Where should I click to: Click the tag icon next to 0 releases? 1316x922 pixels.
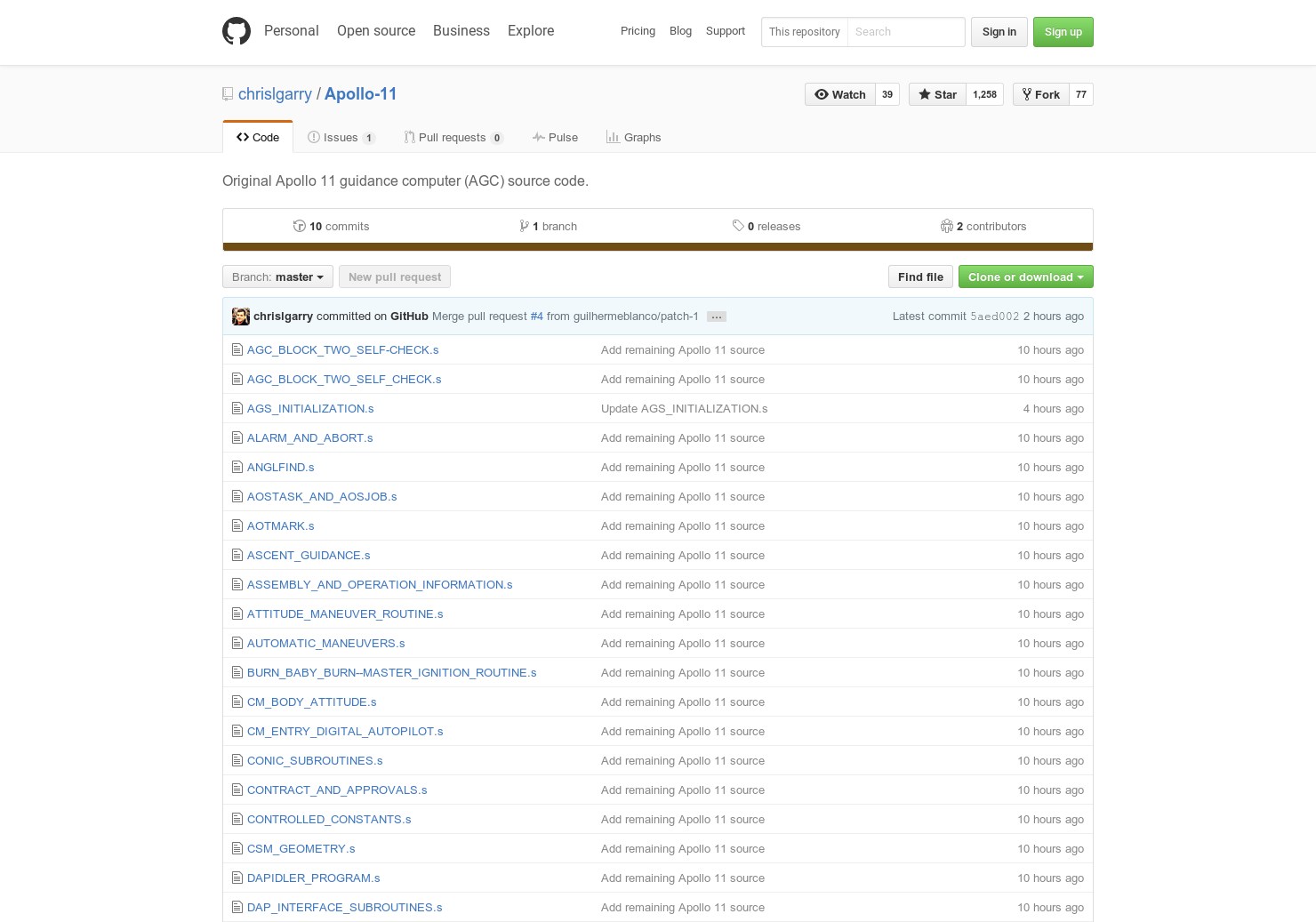738,226
